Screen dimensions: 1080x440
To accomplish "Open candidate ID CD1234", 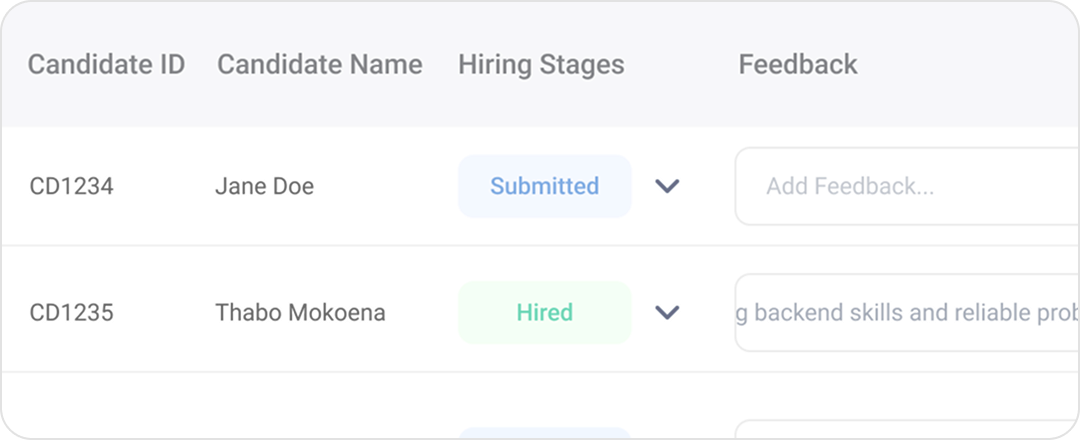I will [x=71, y=186].
